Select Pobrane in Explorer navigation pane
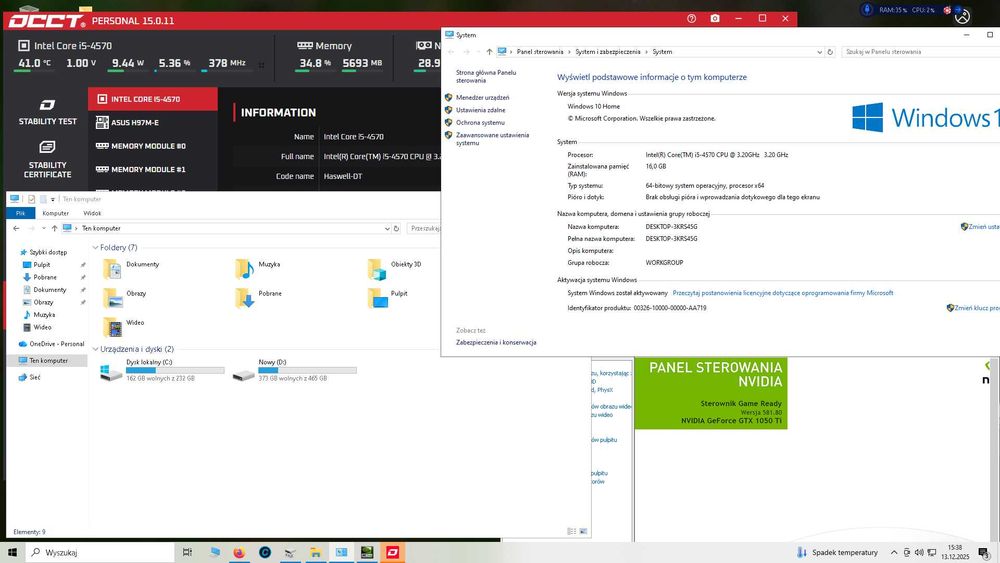 pyautogui.click(x=45, y=277)
